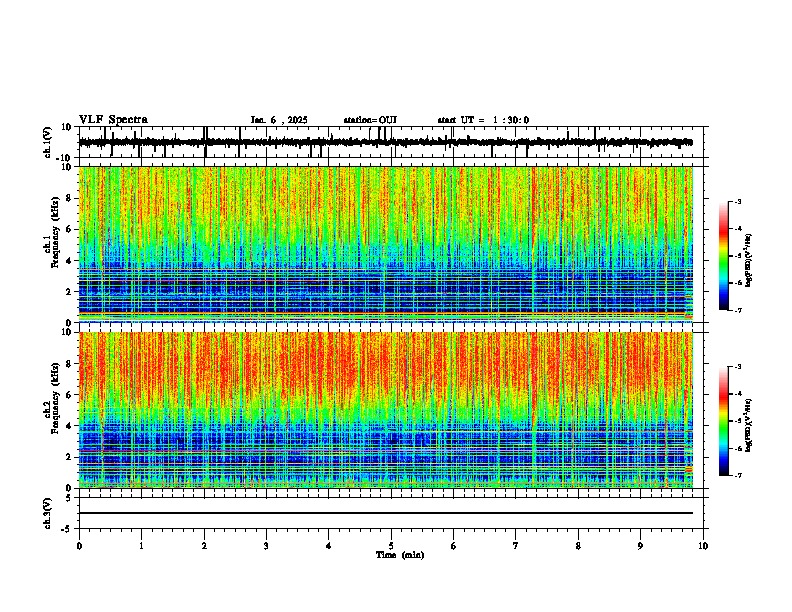The height and width of the screenshot is (612, 792).
Task: Click the strong vertical burst in ch.1 spectrogram past minute 7
Action: click(532, 244)
